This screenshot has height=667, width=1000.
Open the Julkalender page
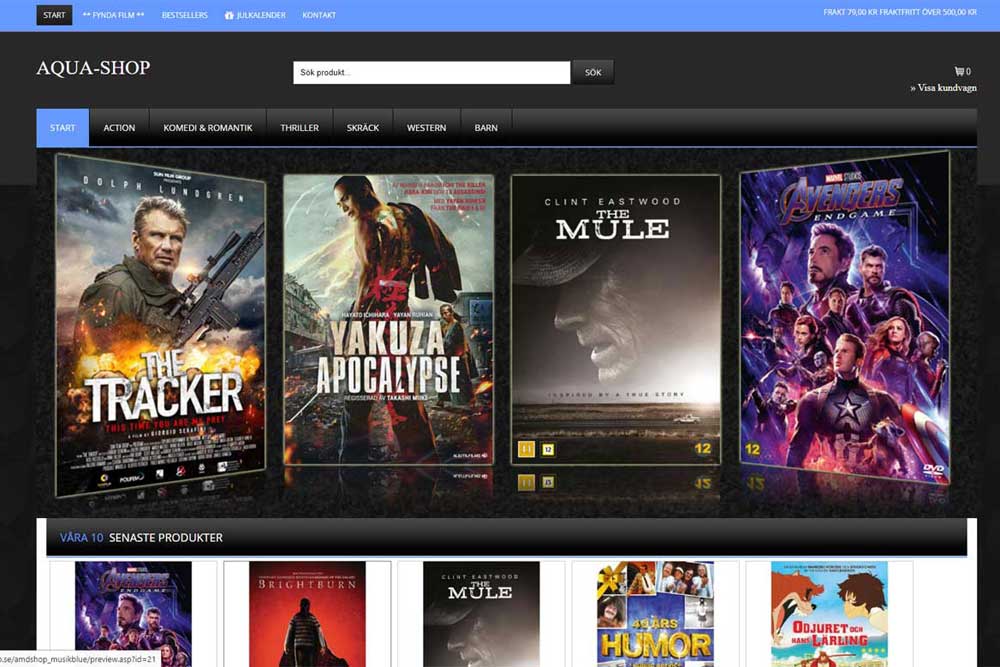pos(261,15)
